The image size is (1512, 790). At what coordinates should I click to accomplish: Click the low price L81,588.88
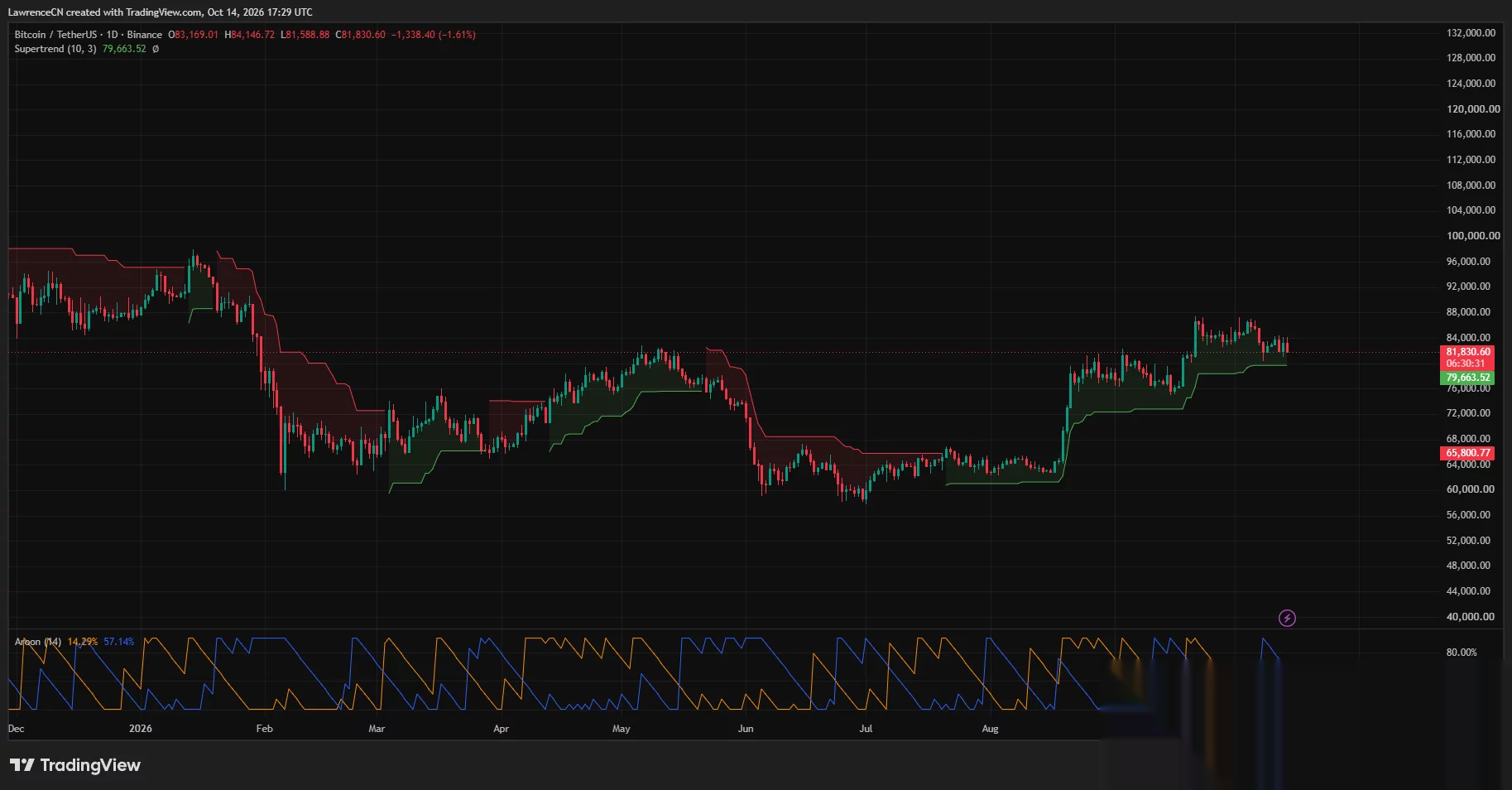coord(305,35)
